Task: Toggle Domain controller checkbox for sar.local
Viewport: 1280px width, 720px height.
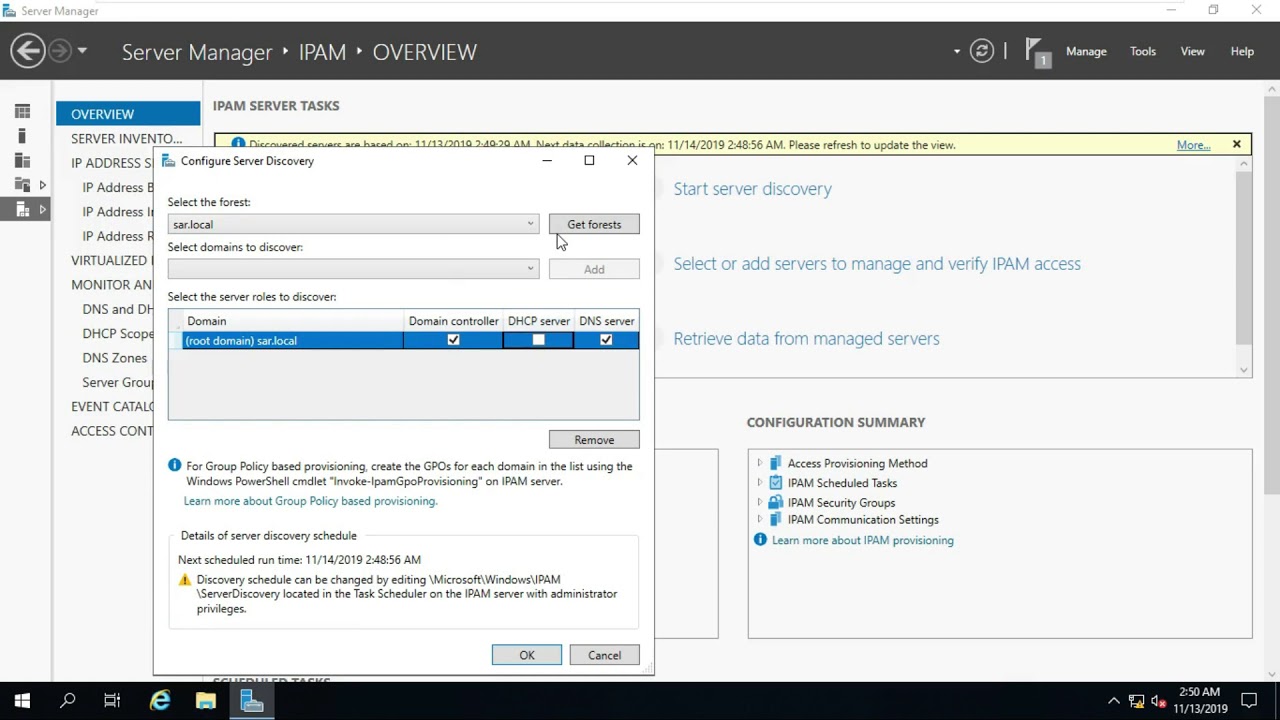Action: coord(453,340)
